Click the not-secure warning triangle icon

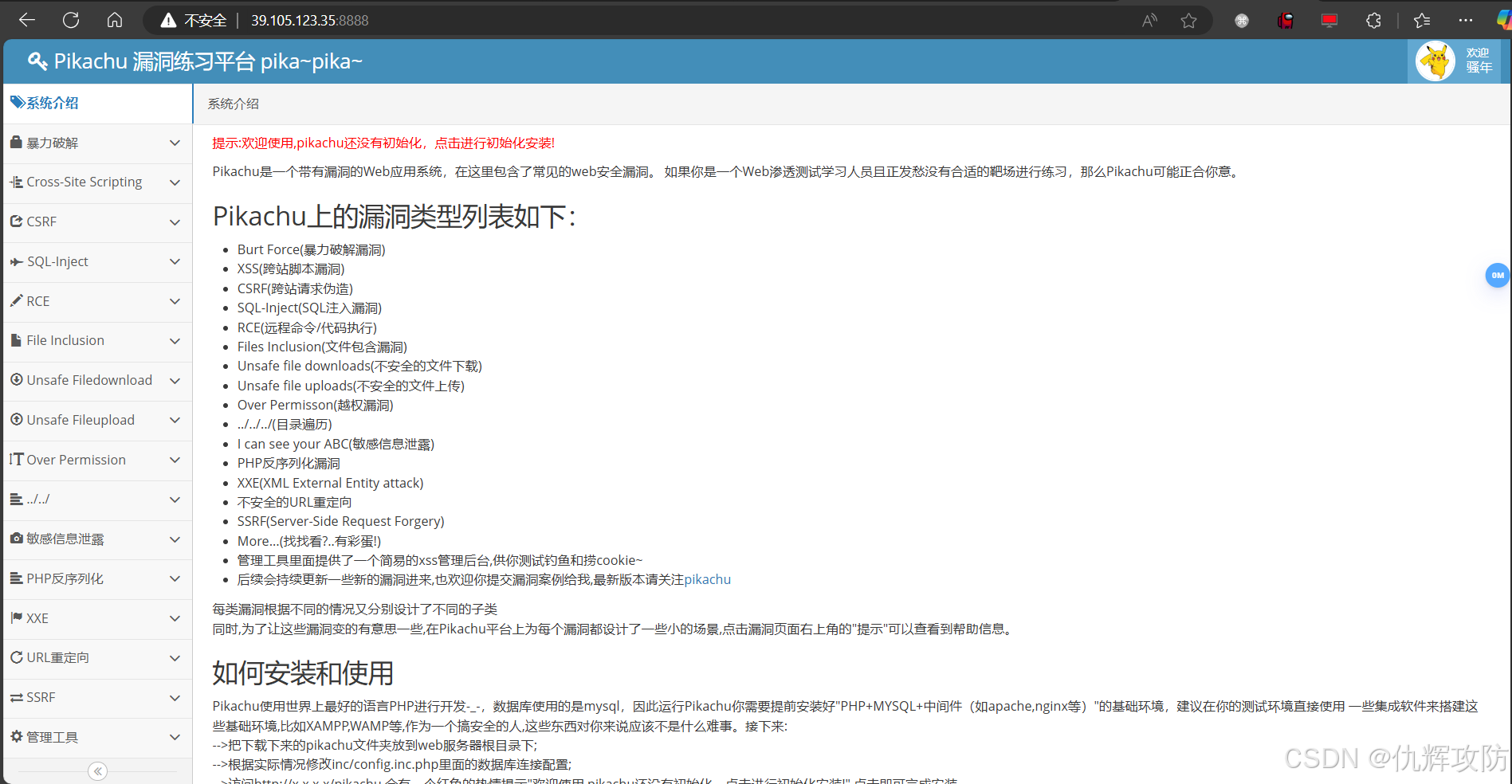(168, 21)
